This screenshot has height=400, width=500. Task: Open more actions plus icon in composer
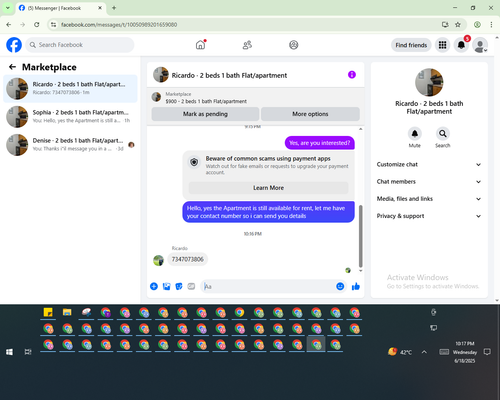[154, 286]
